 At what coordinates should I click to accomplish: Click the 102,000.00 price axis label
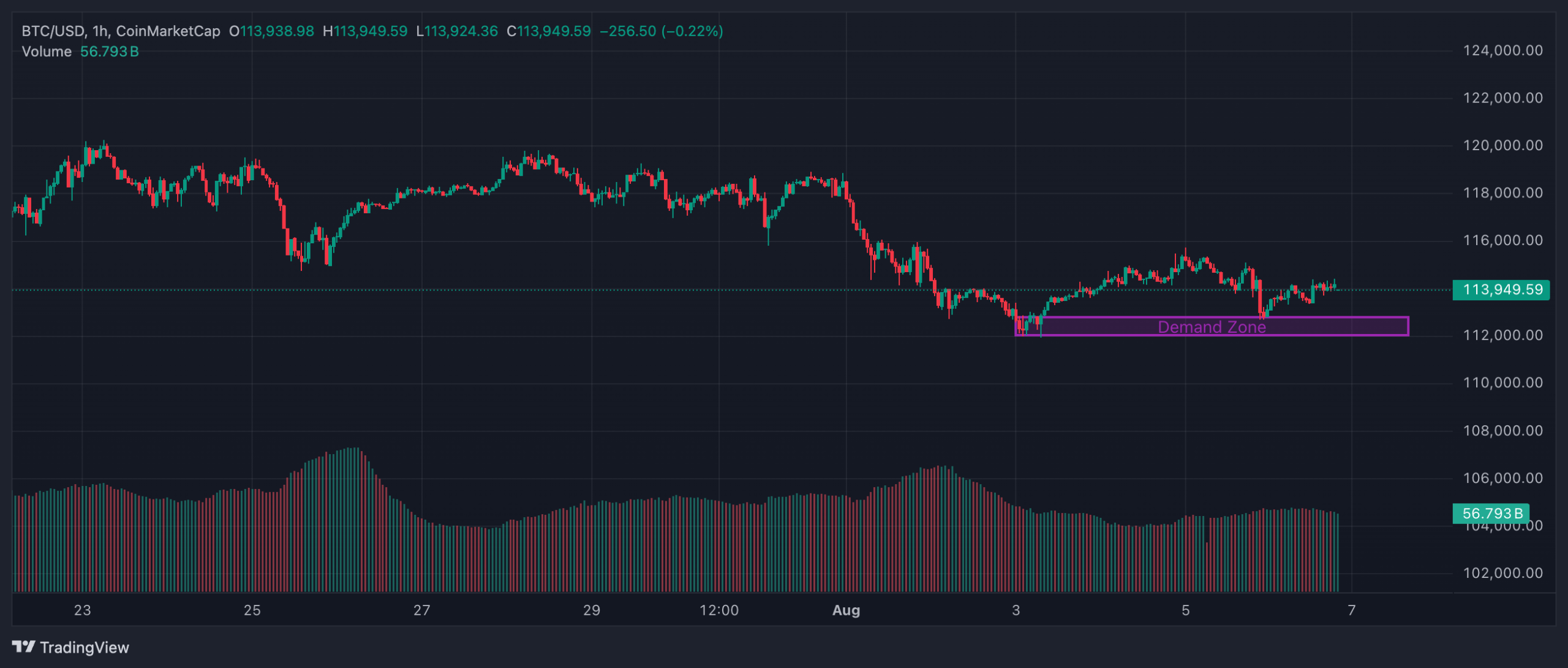(x=1502, y=573)
